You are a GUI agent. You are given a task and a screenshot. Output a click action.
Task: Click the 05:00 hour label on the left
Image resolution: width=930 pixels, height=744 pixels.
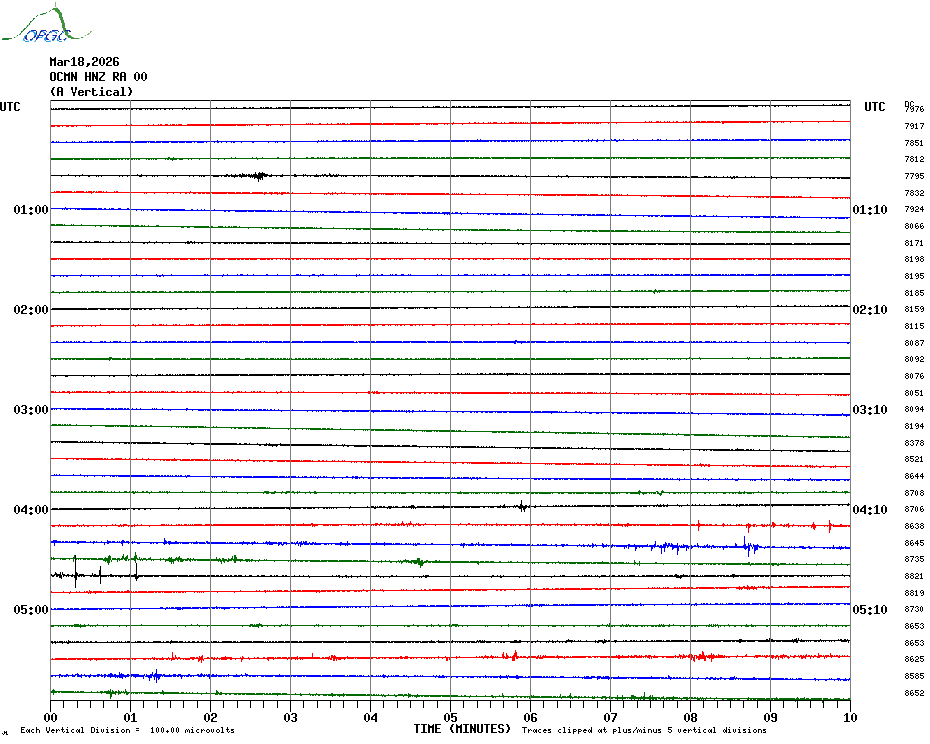click(x=31, y=610)
